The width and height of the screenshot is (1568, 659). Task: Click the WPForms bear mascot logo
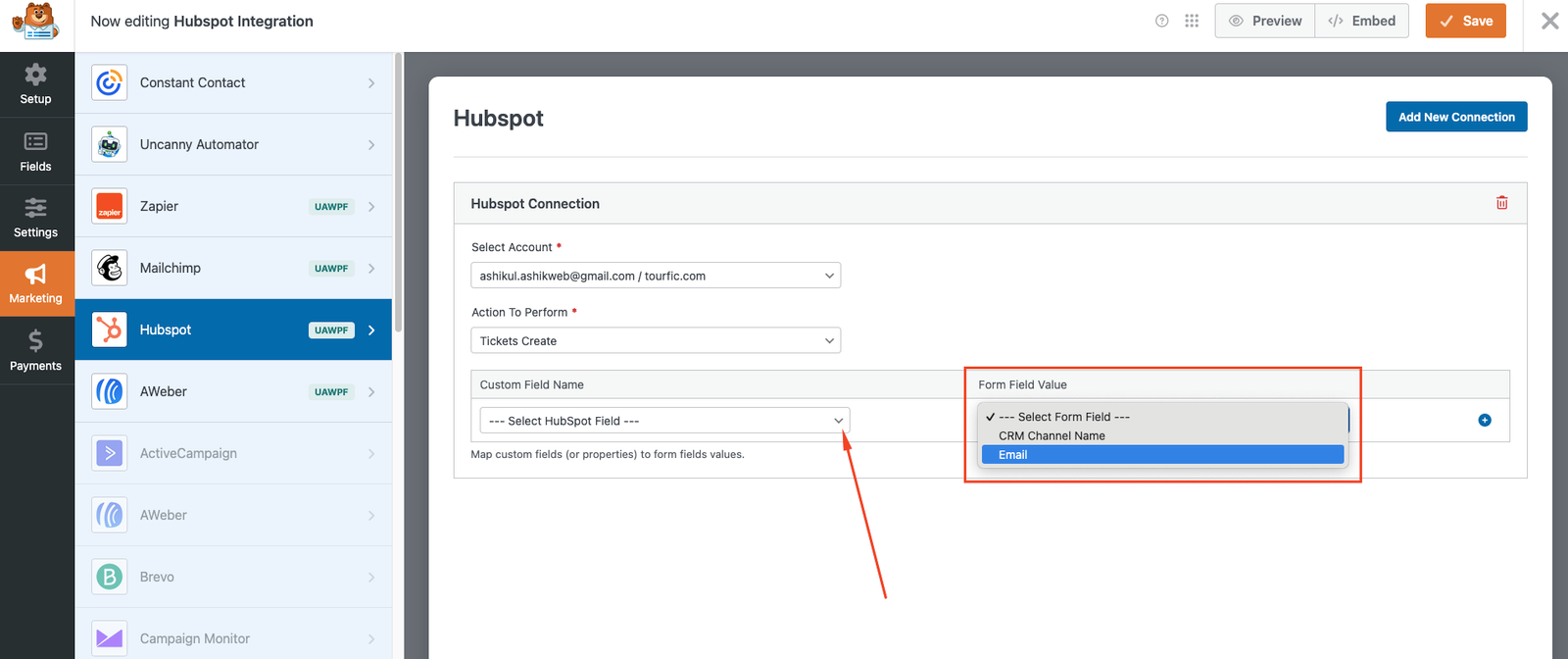[x=36, y=22]
